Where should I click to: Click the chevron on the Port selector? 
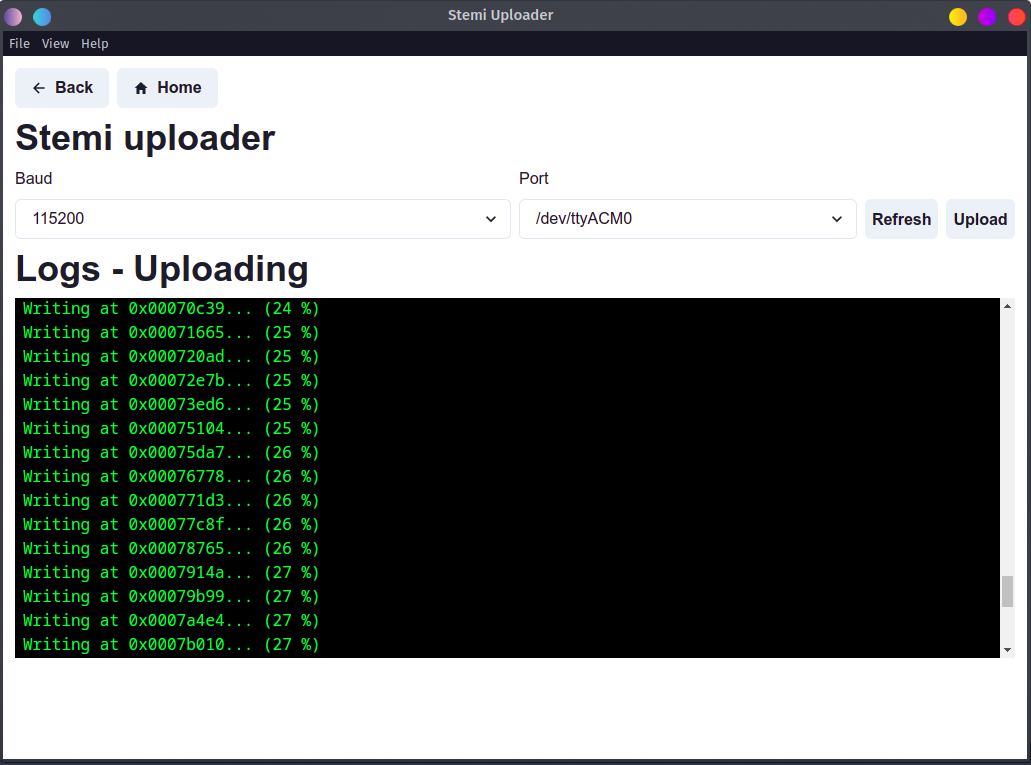[x=836, y=219]
